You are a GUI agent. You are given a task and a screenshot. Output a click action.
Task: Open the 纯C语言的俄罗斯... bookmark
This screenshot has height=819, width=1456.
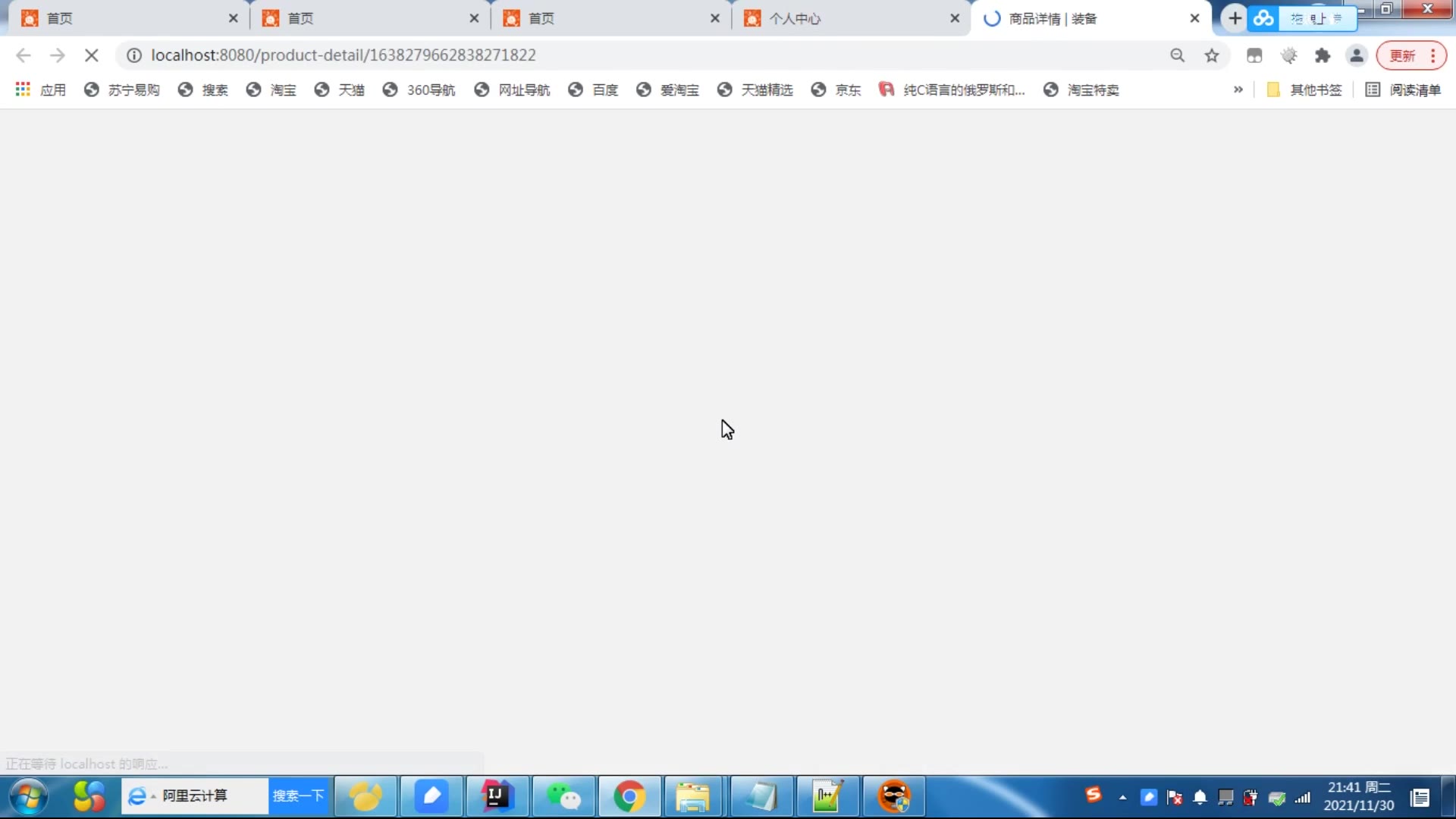point(952,89)
